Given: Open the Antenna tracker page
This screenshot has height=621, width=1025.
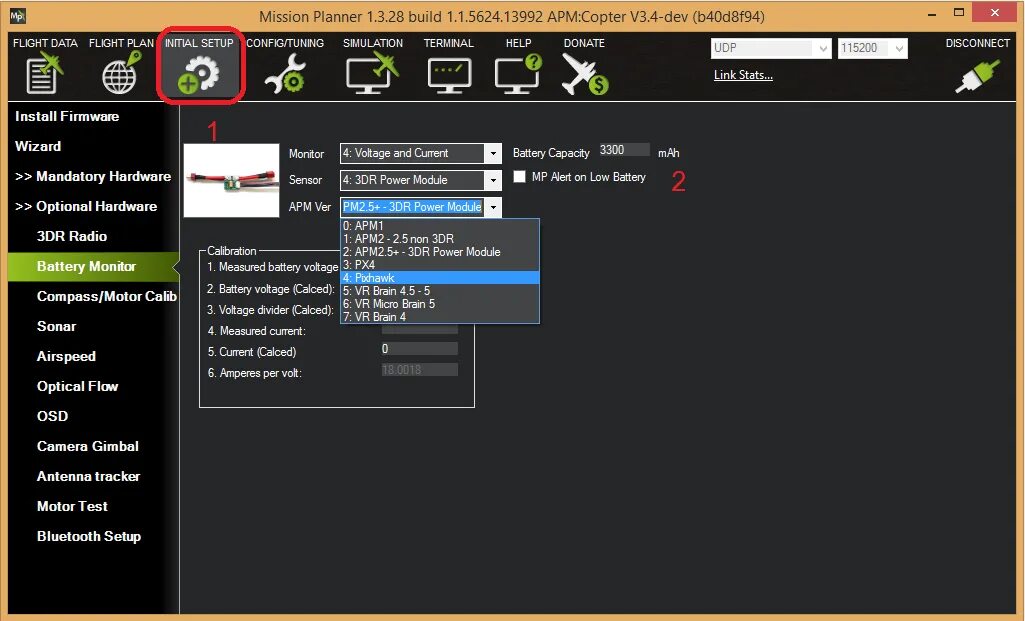Looking at the screenshot, I should 88,477.
